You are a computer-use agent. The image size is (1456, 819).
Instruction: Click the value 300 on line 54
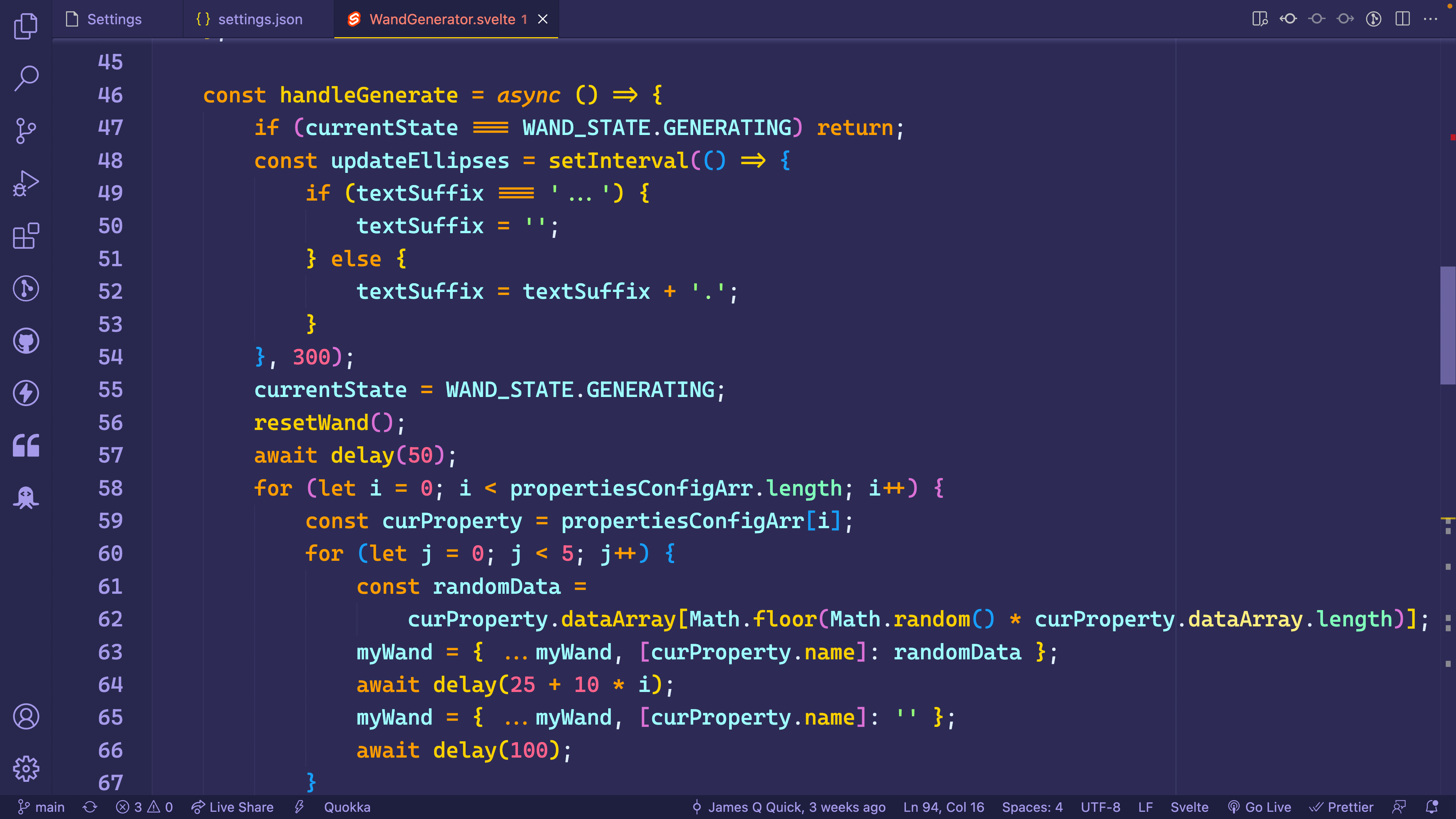click(x=311, y=357)
